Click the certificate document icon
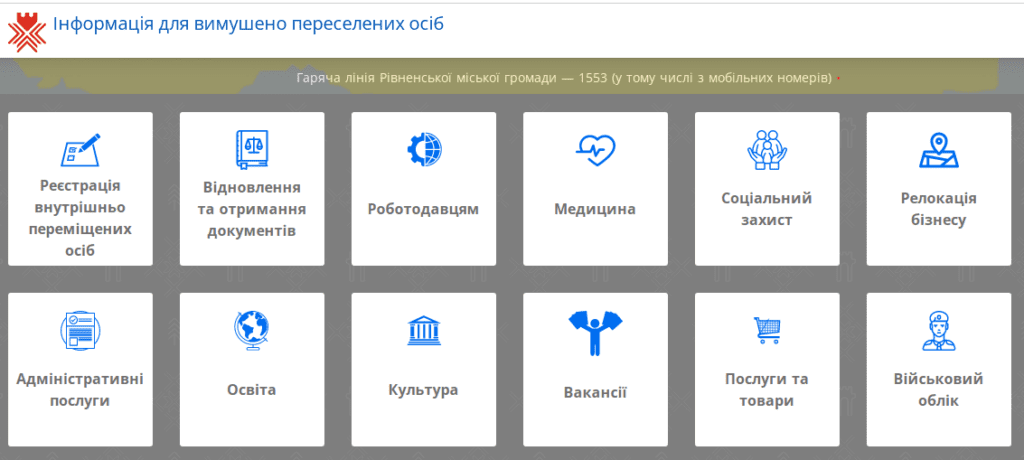The width and height of the screenshot is (1024, 460). click(x=80, y=330)
